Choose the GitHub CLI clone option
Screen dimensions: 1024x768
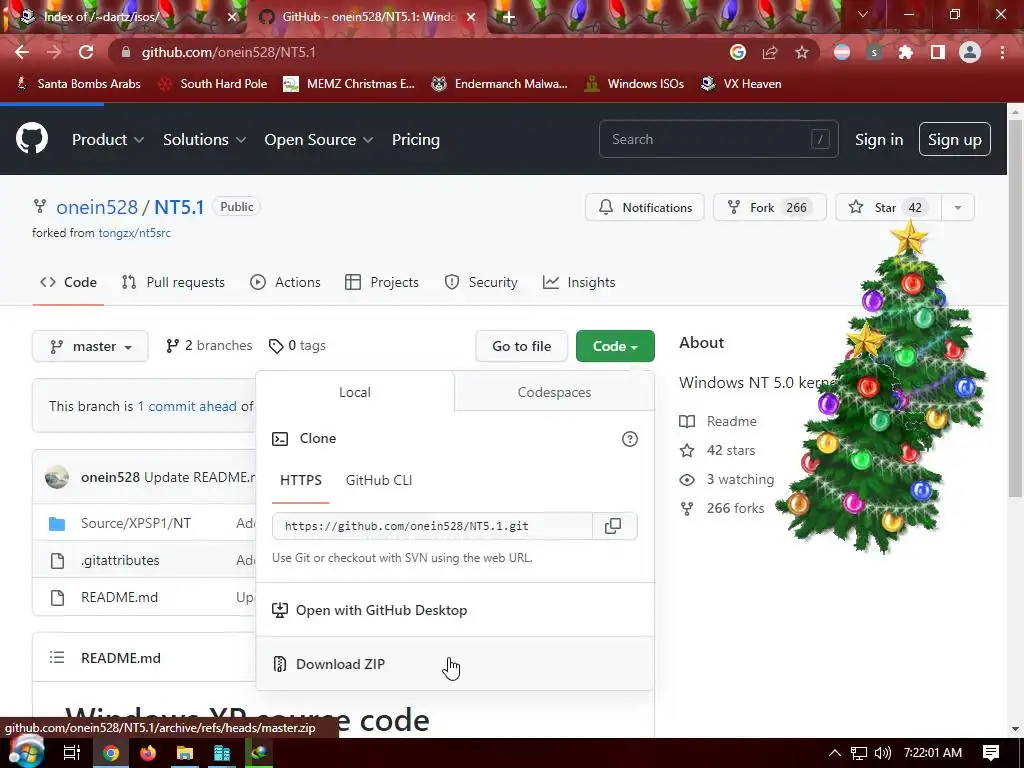[x=379, y=480]
